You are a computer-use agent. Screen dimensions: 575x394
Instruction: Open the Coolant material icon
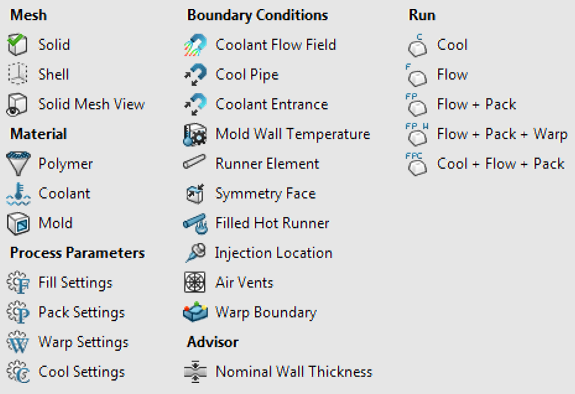coord(18,193)
